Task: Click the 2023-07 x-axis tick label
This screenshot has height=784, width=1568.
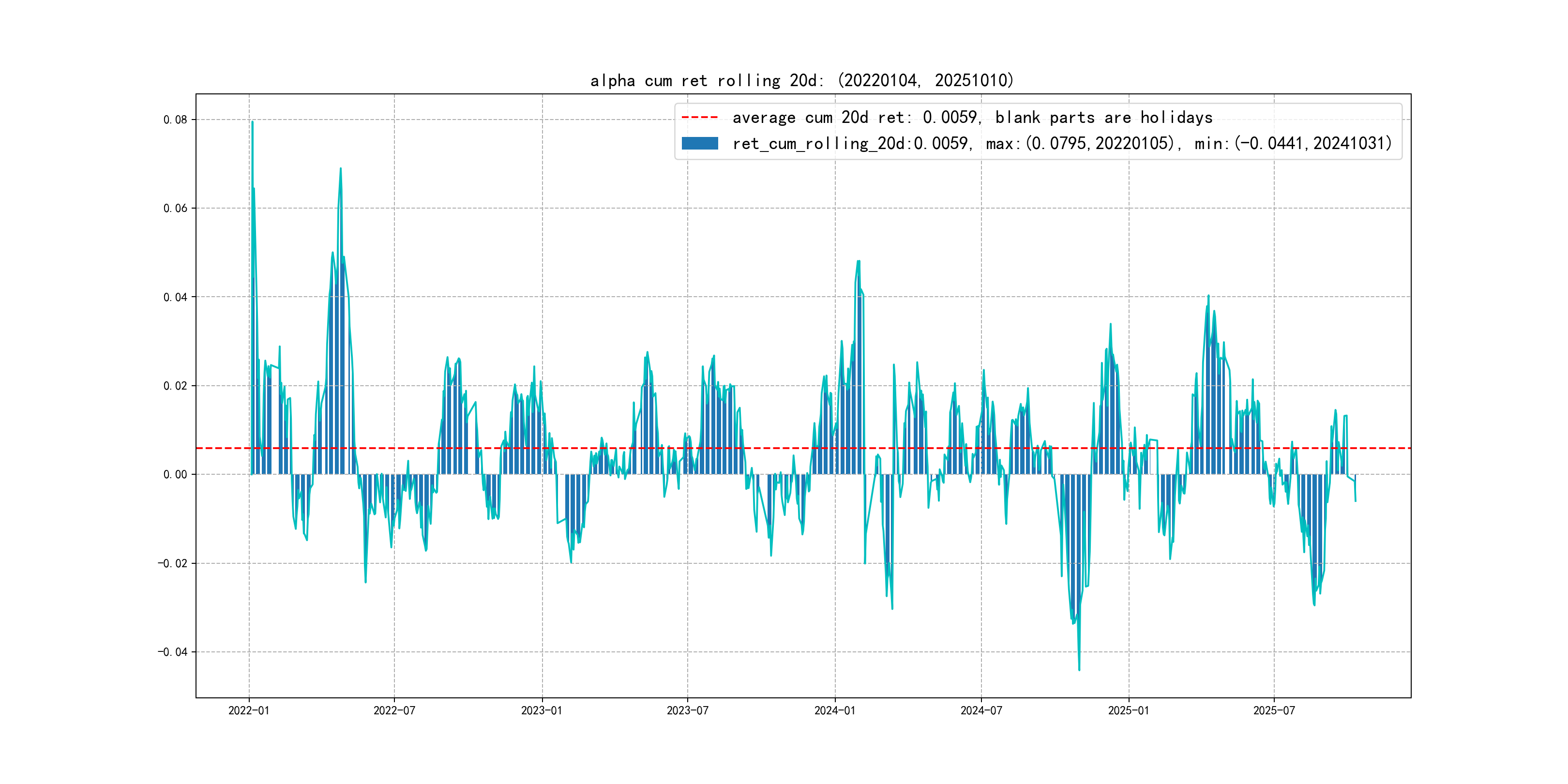Action: tap(687, 710)
